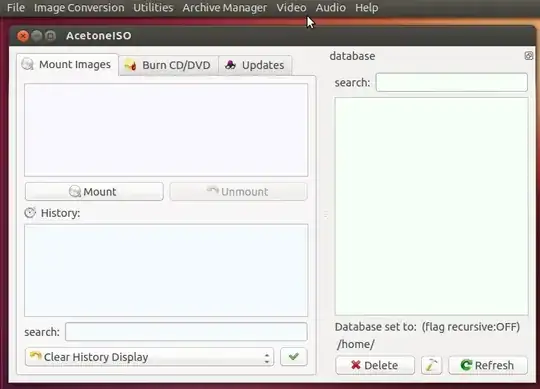Viewport: 540px width, 389px height.
Task: Open the Video menu
Action: (291, 8)
